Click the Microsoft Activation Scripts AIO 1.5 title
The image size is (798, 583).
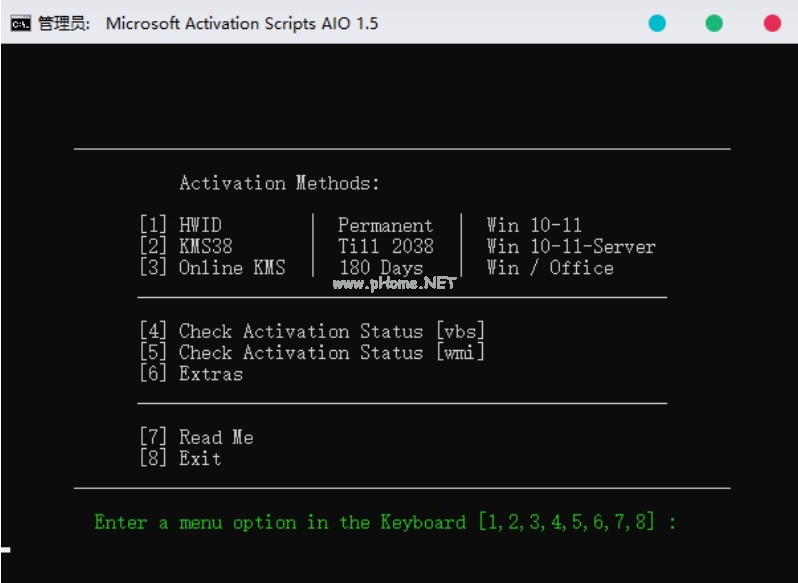tap(241, 23)
